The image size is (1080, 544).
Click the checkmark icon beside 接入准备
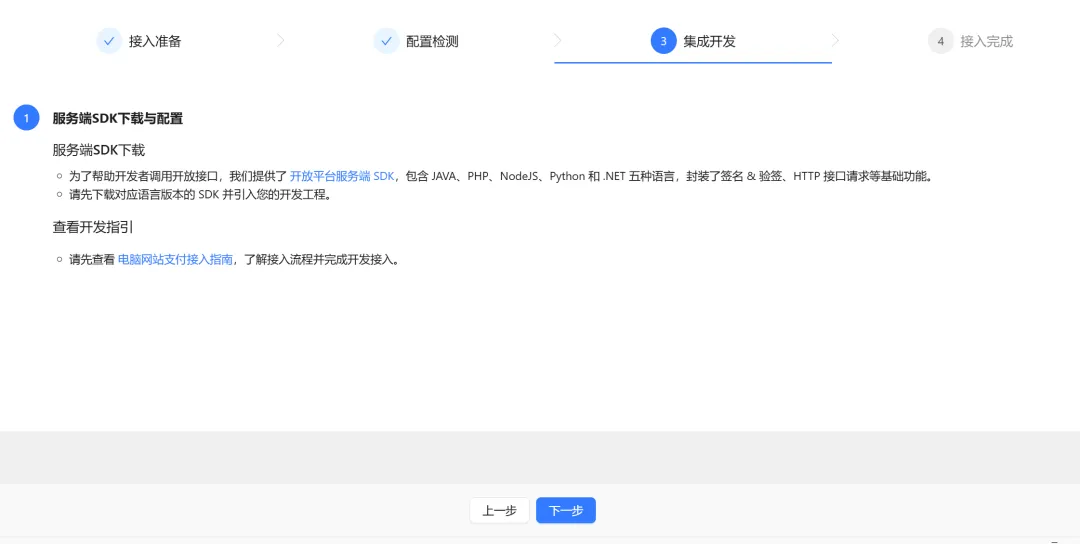[109, 41]
